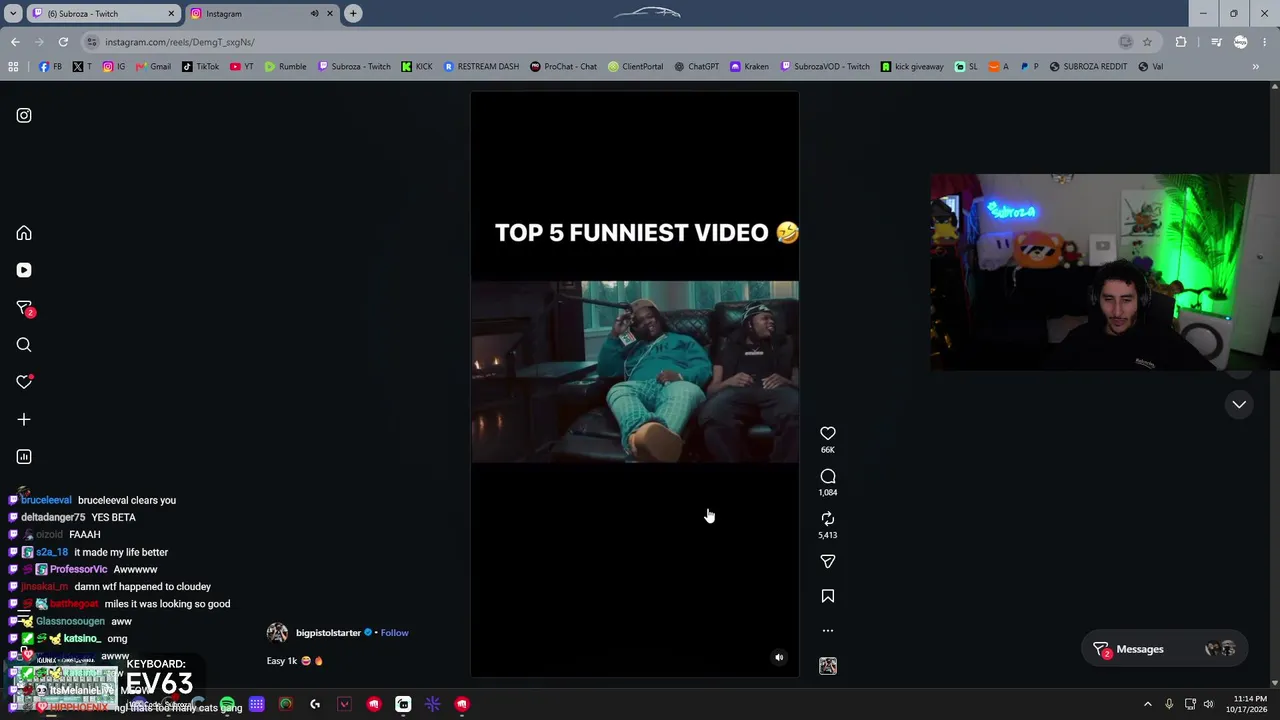Create a new post with plus icon
Viewport: 1280px width, 720px height.
pyautogui.click(x=24, y=420)
